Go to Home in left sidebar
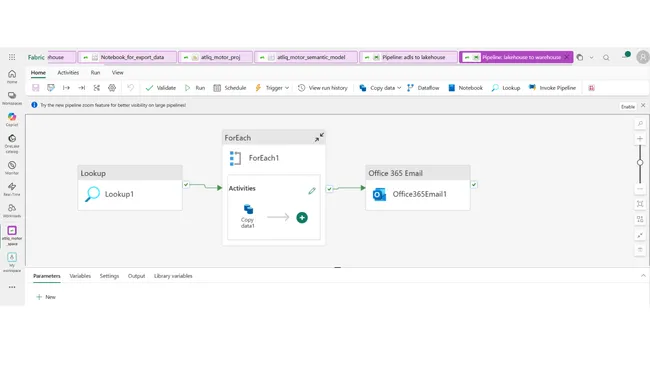The height and width of the screenshot is (366, 650). 12,76
